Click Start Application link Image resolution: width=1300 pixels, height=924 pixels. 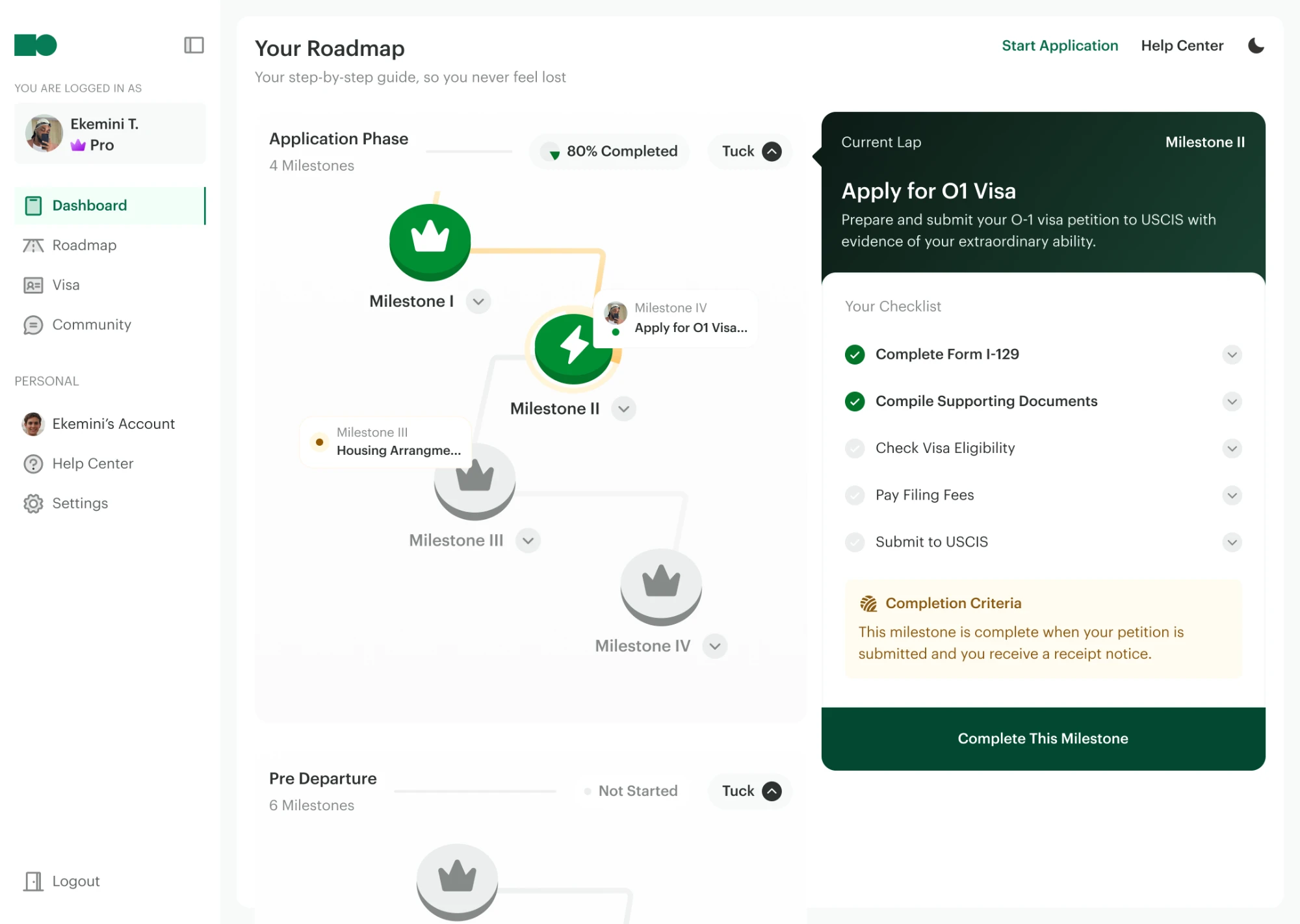(x=1059, y=45)
